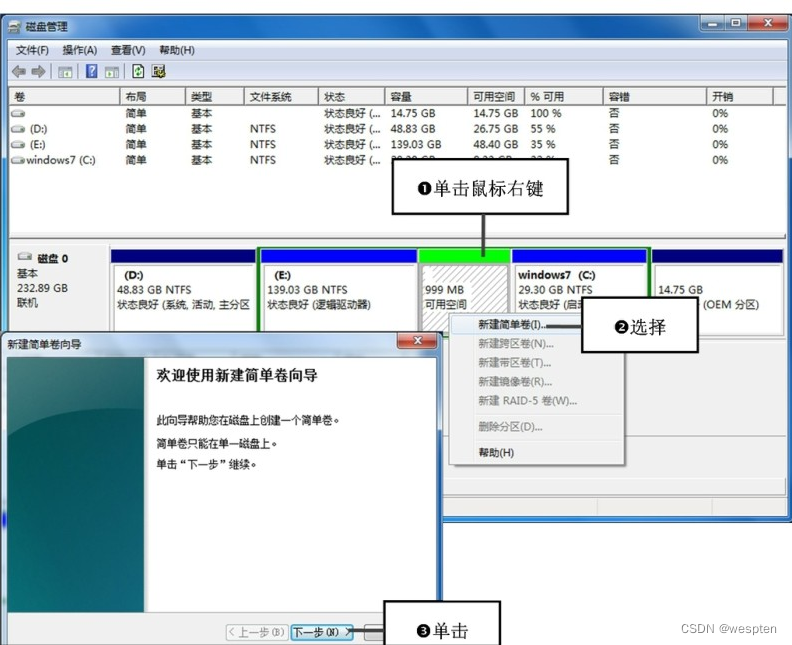Sort by the 状态 column header
792x645 pixels.
click(x=351, y=96)
